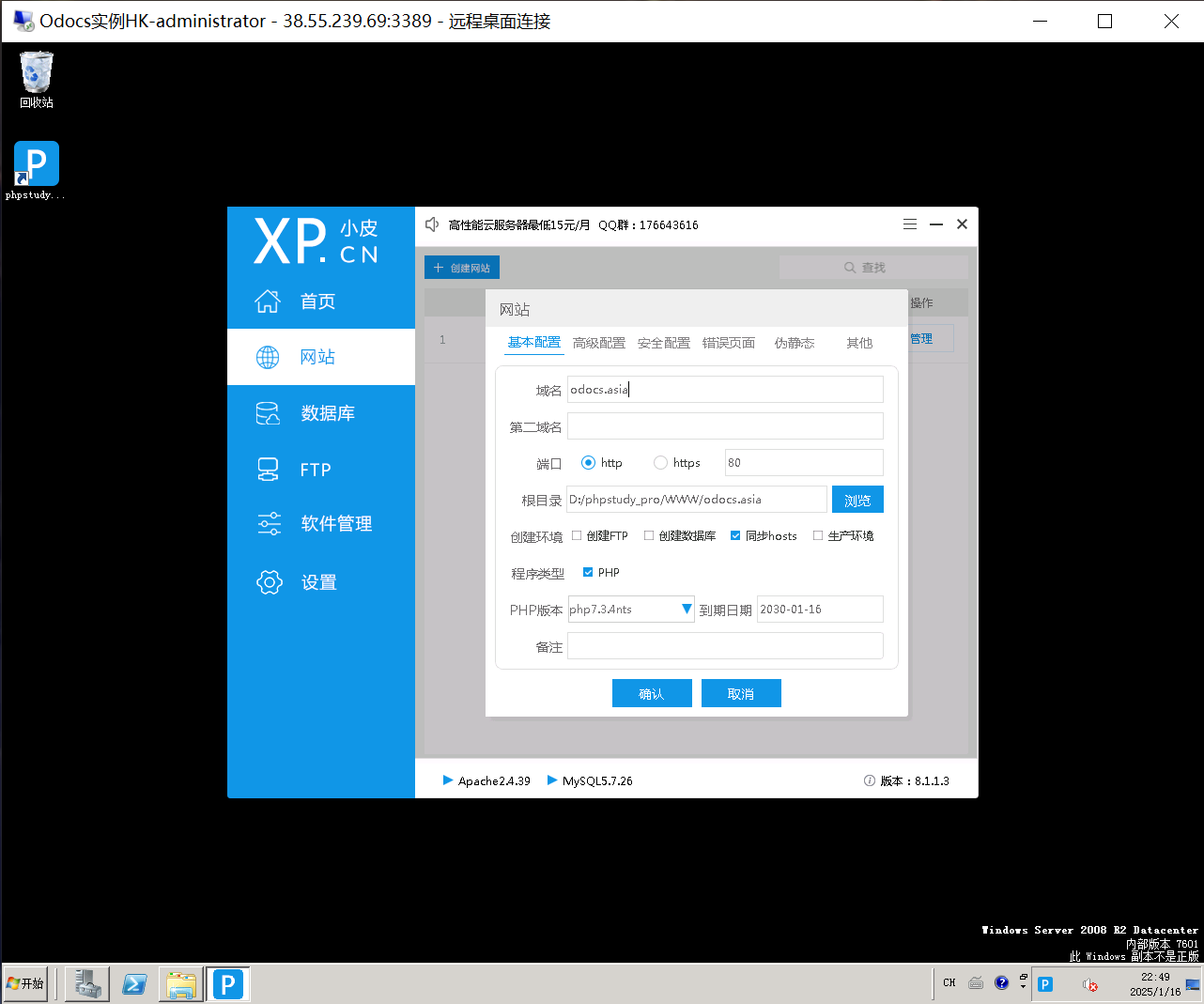Click the Apache2.4.39 play icon
The image size is (1204, 1004).
tap(448, 780)
